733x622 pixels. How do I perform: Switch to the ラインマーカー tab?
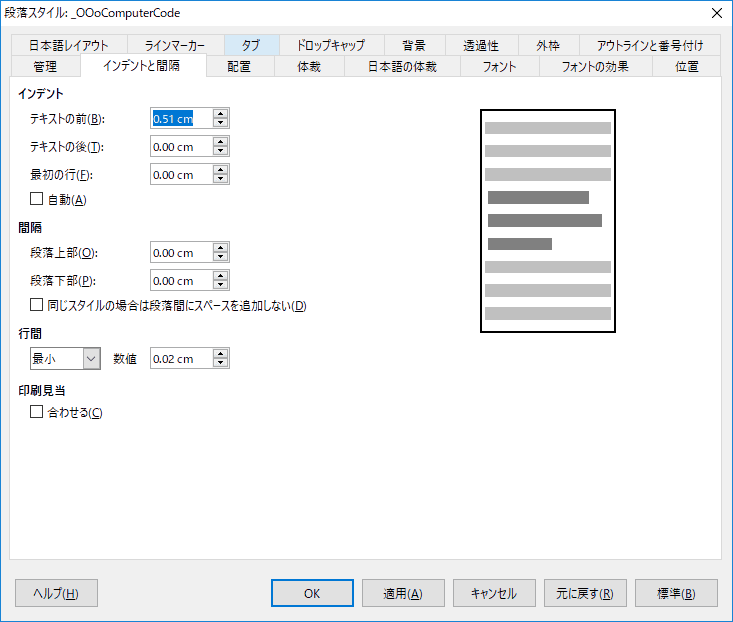click(175, 45)
